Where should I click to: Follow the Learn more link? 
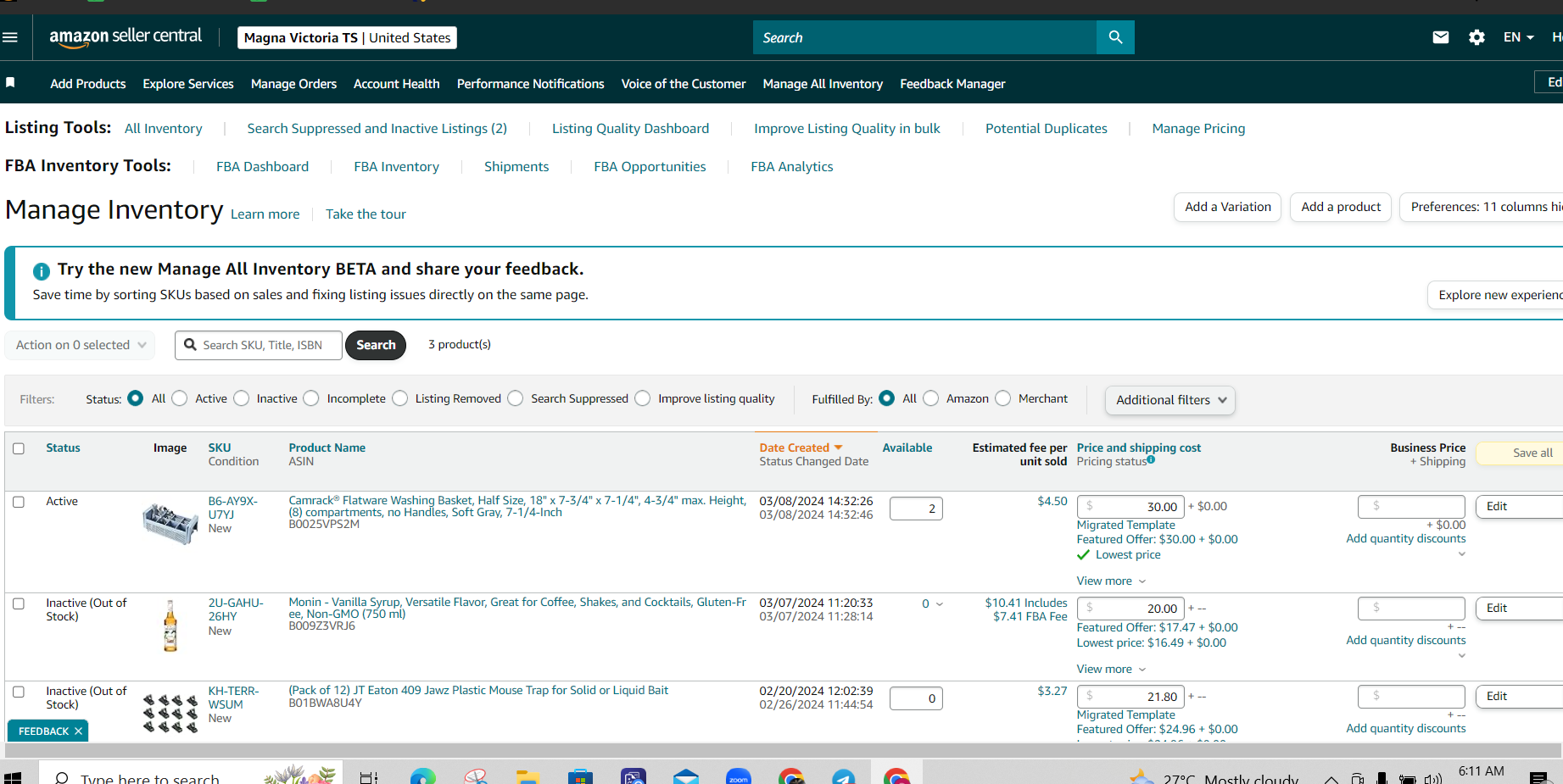pos(265,214)
